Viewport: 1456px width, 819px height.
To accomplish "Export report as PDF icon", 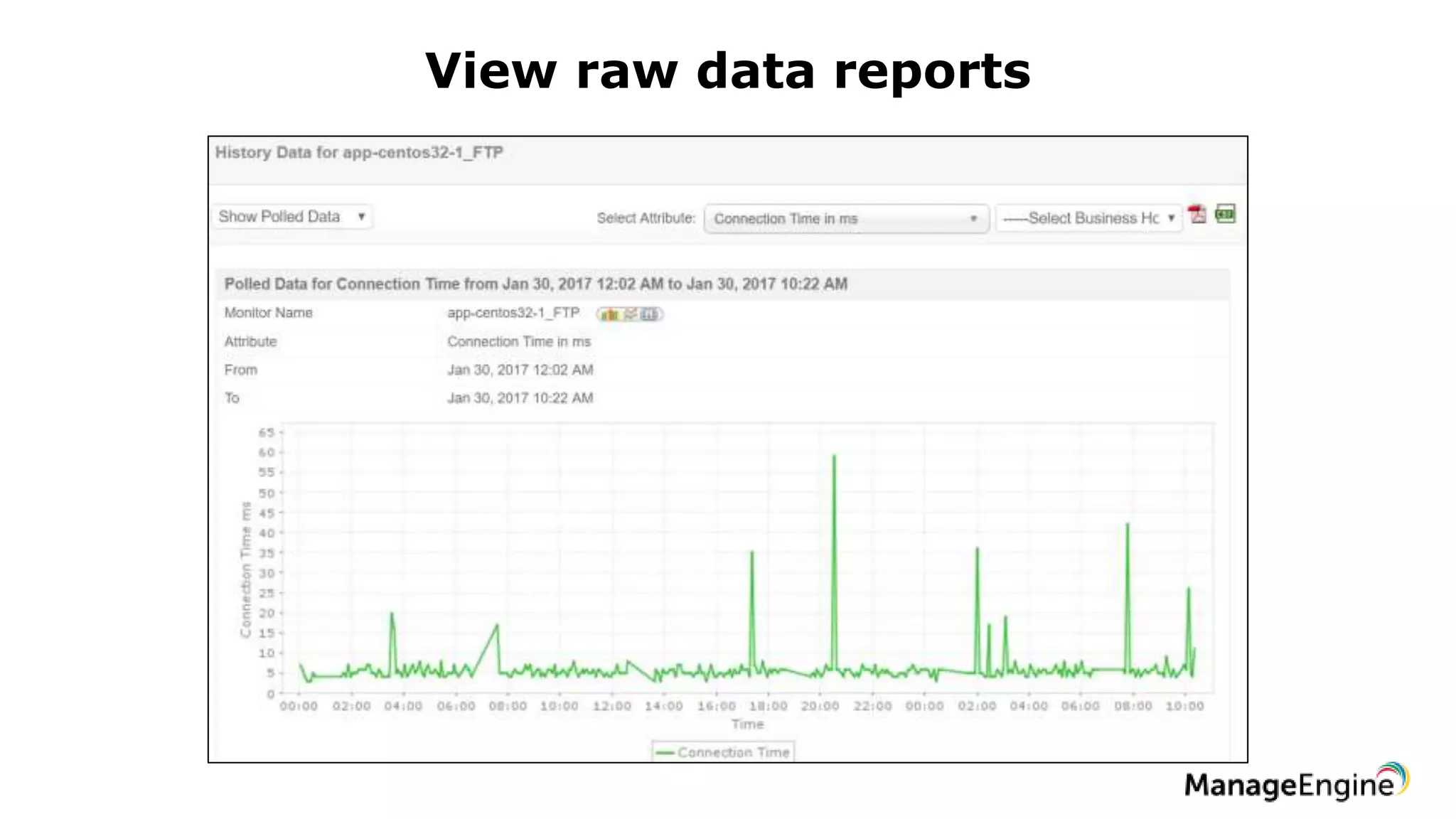I will click(1197, 214).
